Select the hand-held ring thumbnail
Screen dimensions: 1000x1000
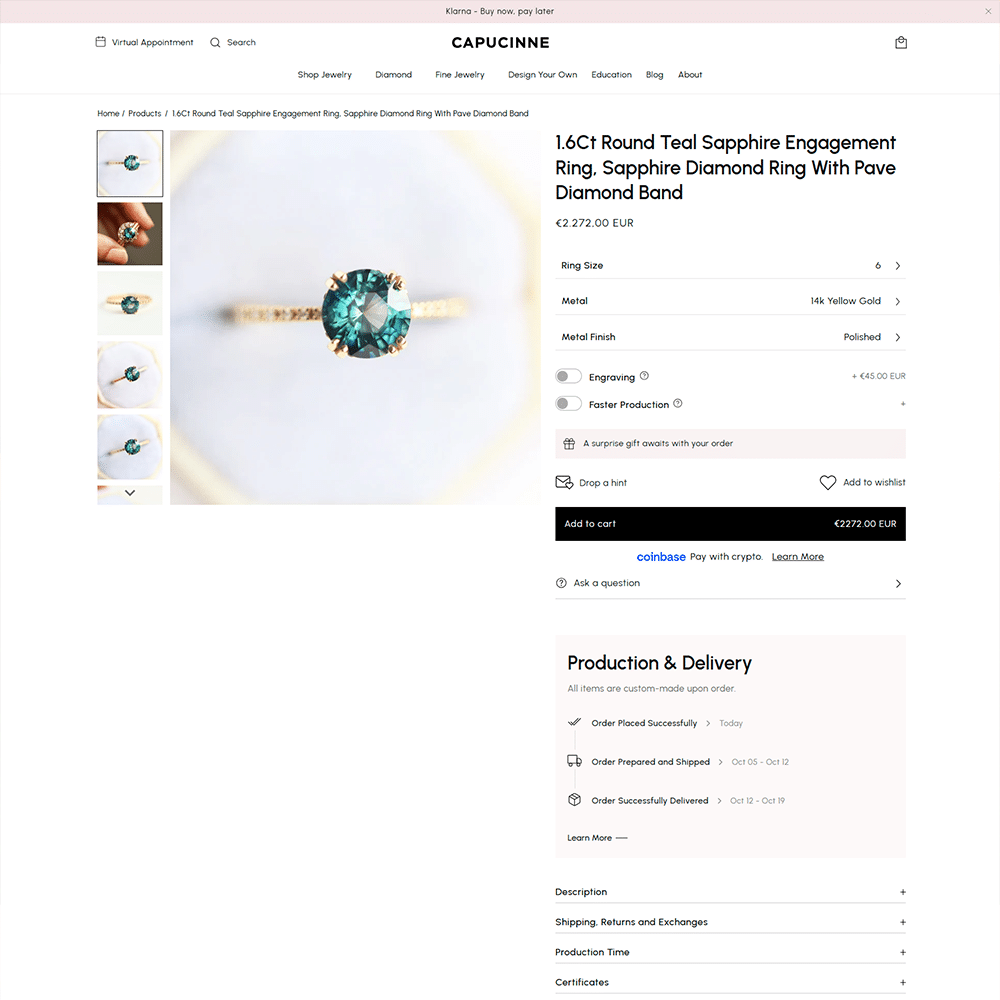coord(130,233)
